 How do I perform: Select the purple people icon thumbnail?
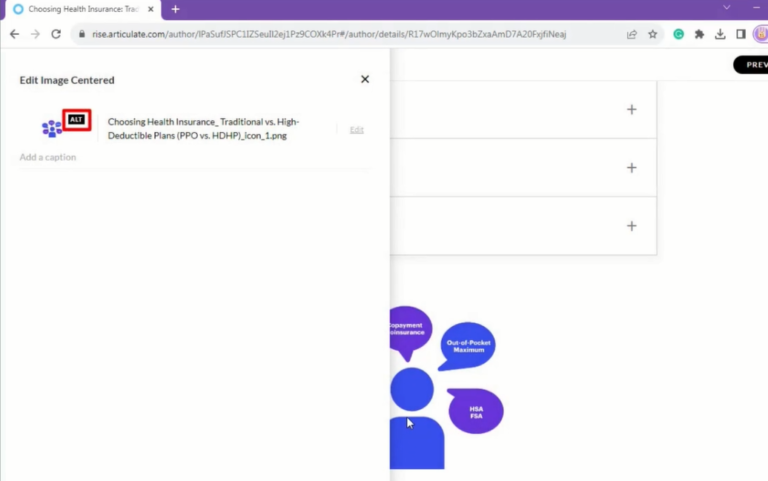click(x=51, y=128)
